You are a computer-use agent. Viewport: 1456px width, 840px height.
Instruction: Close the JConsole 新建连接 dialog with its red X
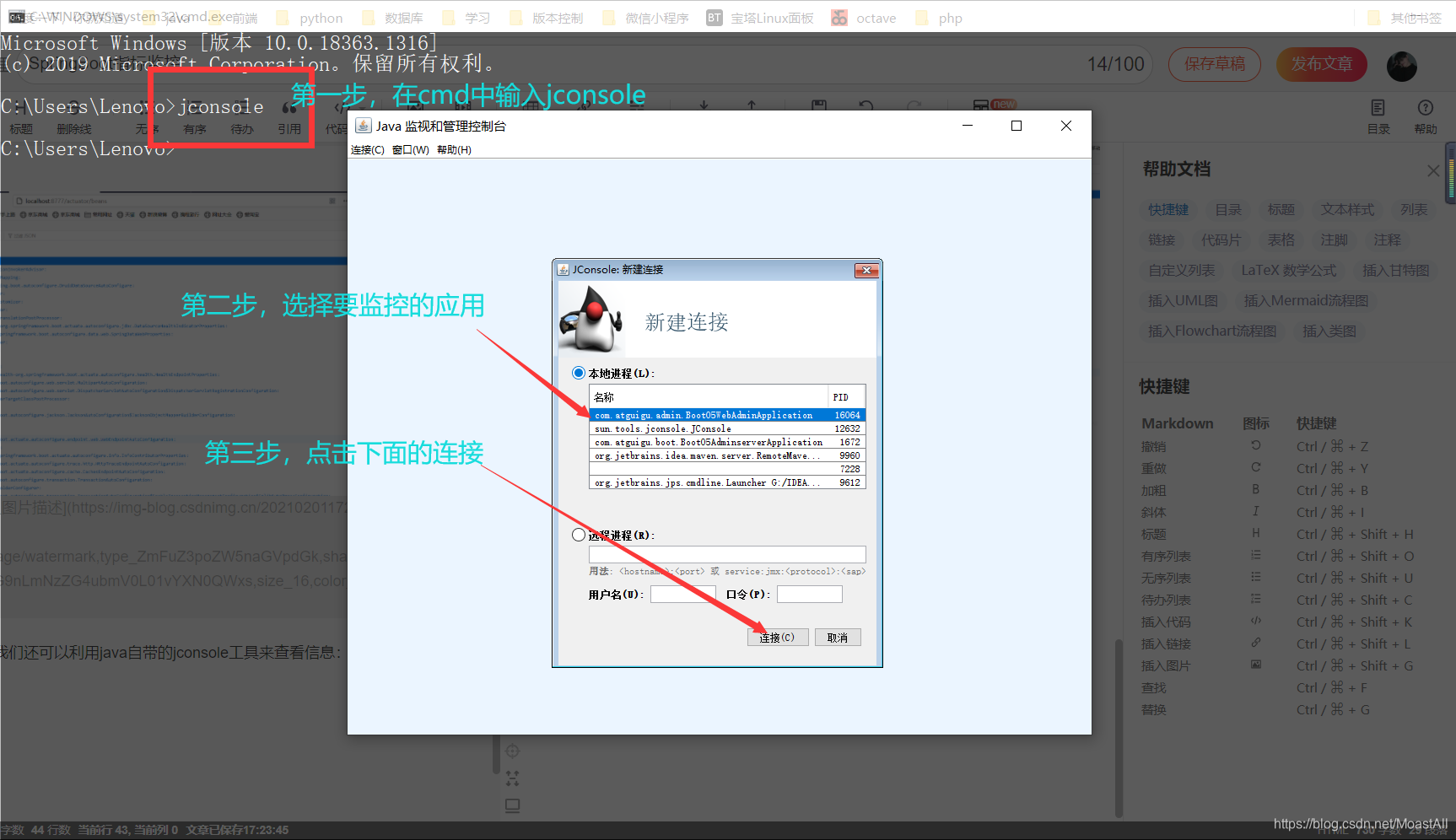tap(867, 270)
